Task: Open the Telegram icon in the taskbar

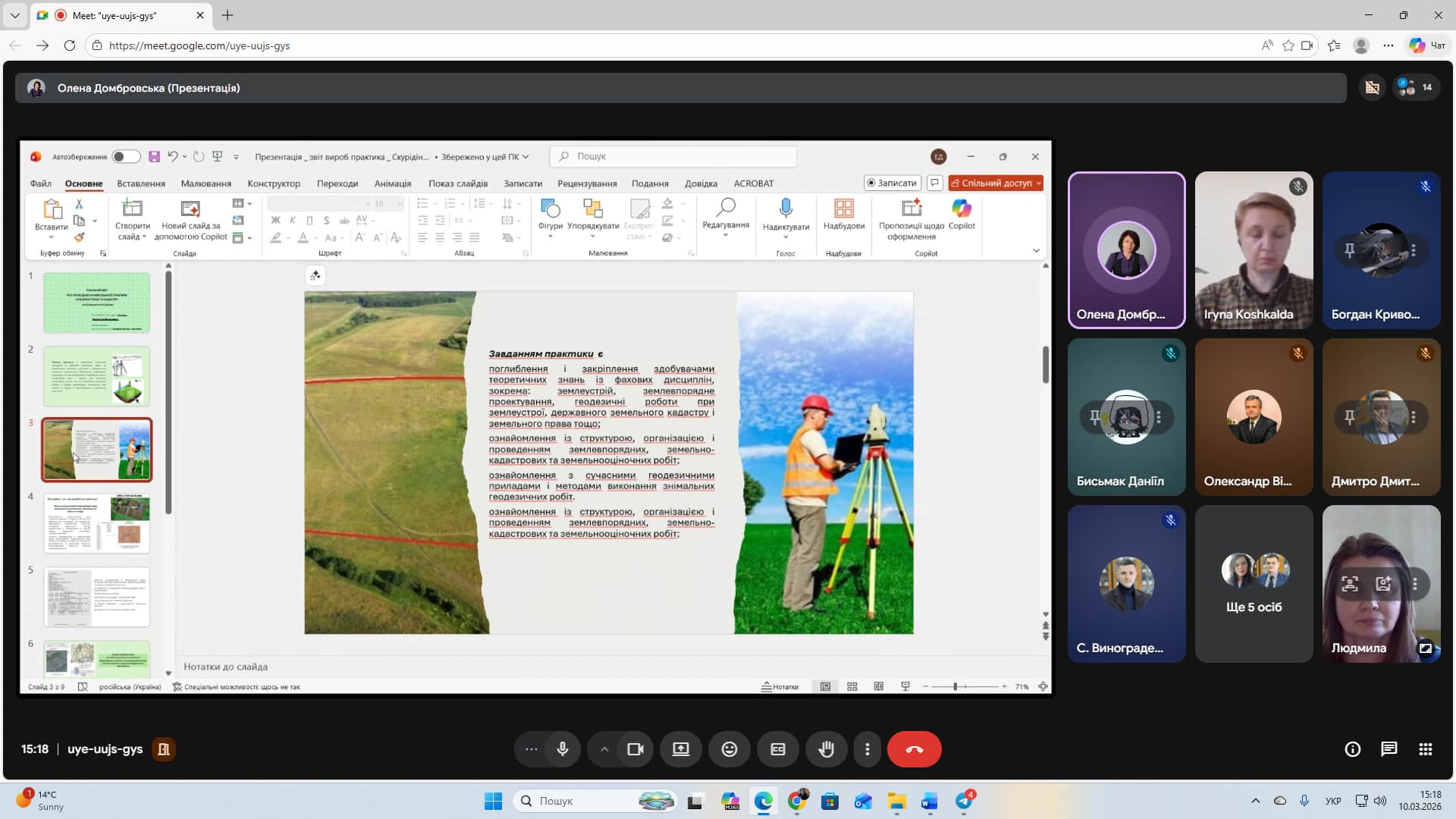Action: click(x=964, y=801)
